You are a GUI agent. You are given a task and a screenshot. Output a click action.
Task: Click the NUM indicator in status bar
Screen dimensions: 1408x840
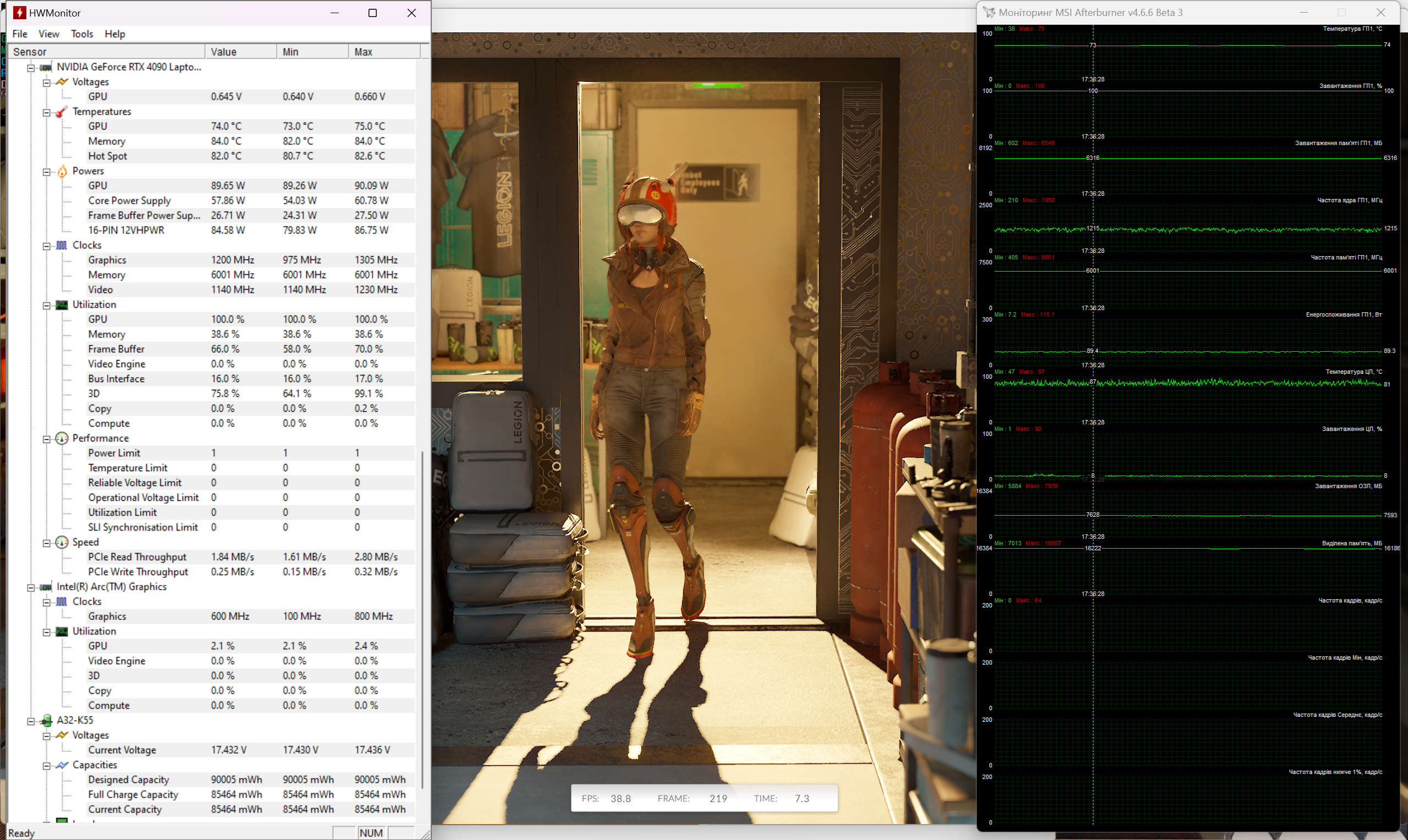(x=371, y=833)
